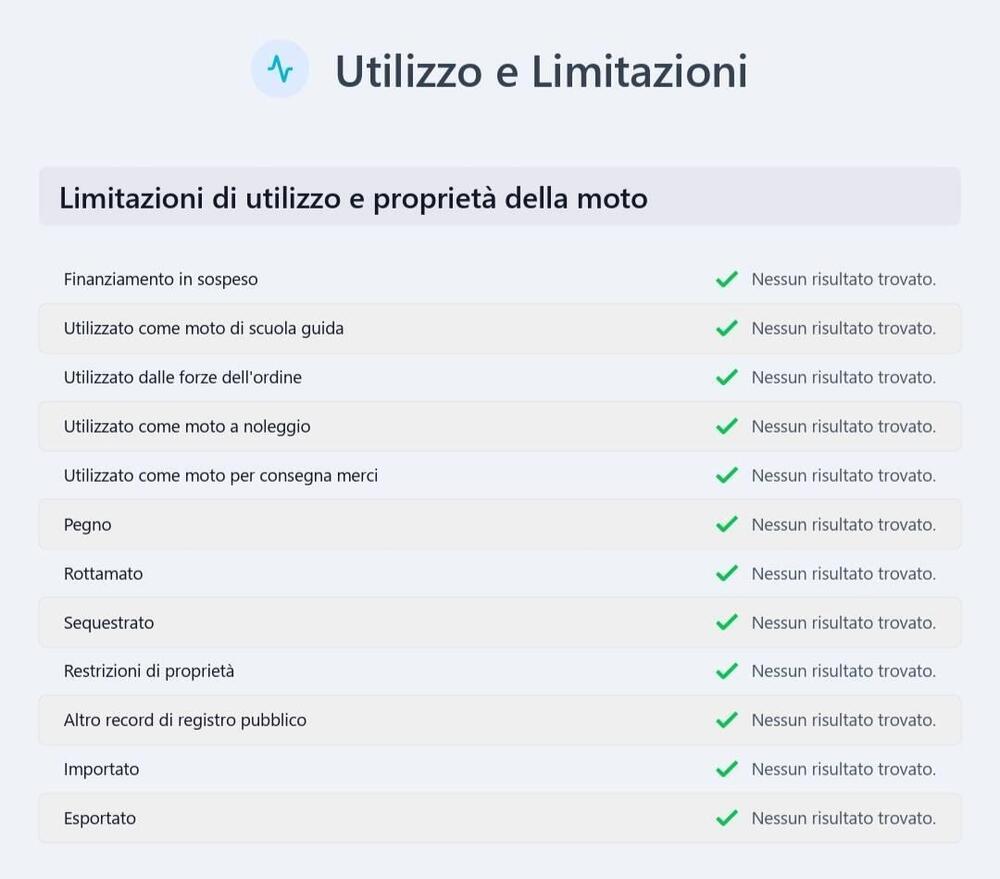This screenshot has width=1000, height=879.
Task: Click the checkmark for forze dell'ordine row
Action: tap(727, 377)
